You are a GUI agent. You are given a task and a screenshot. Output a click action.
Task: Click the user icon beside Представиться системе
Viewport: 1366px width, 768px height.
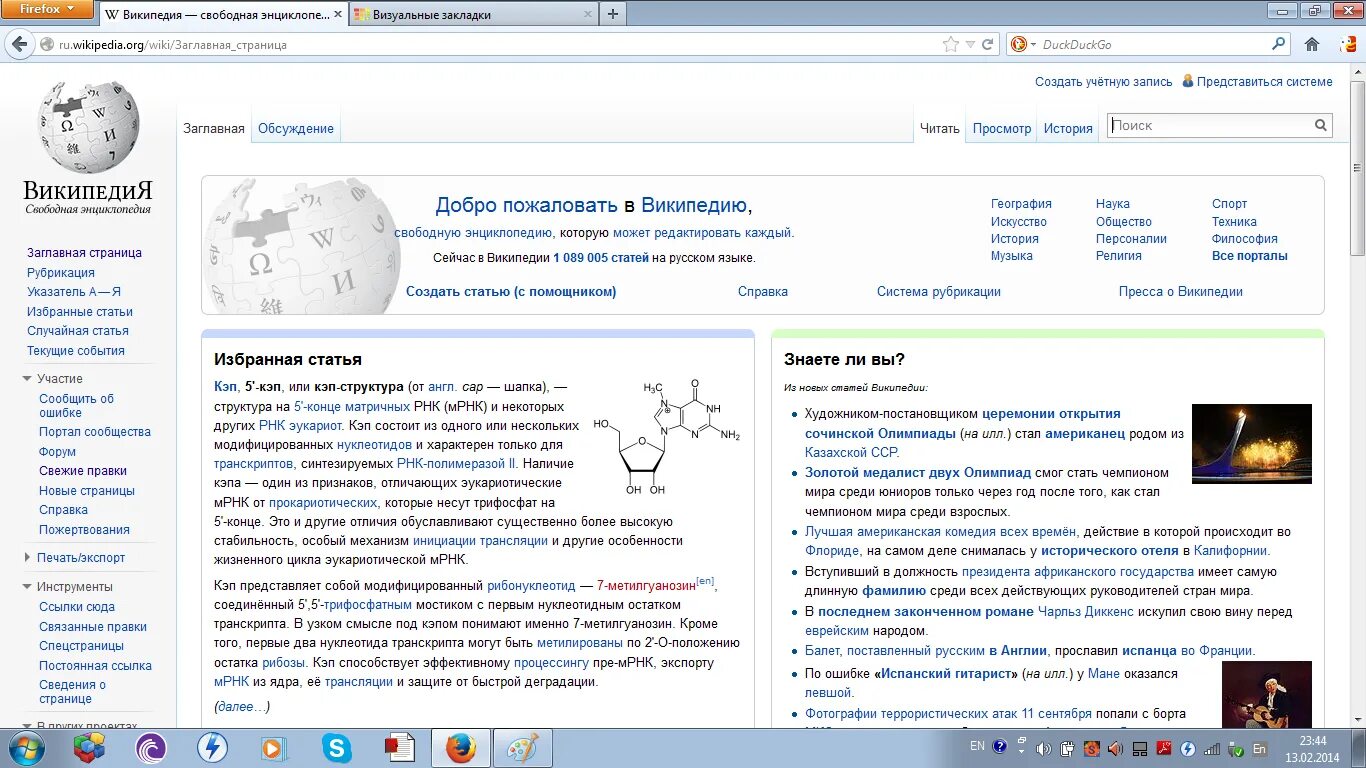tap(1188, 81)
